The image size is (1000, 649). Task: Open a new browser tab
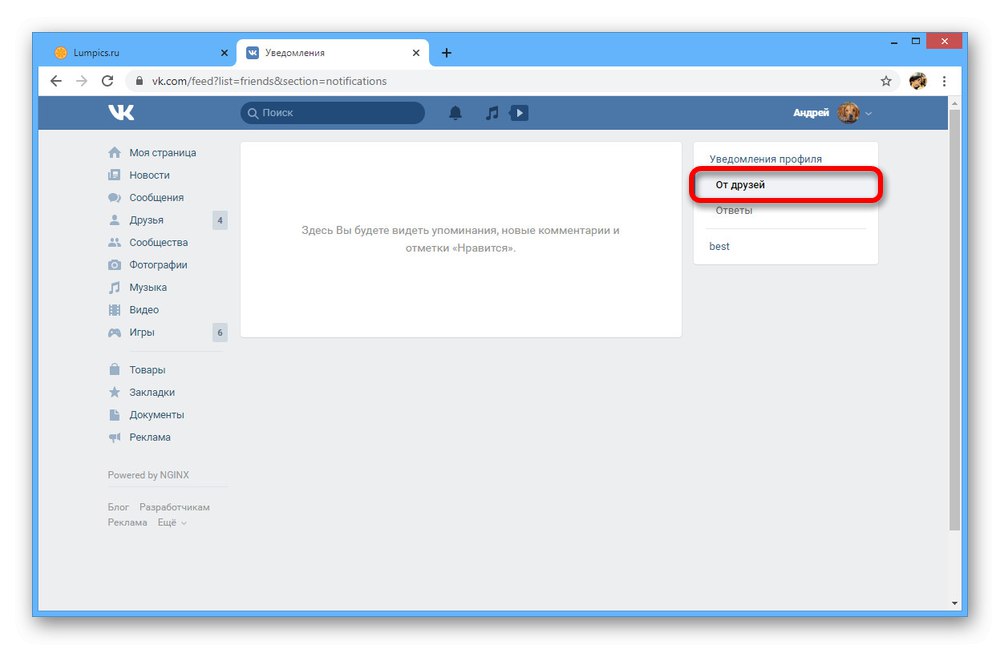(x=446, y=53)
